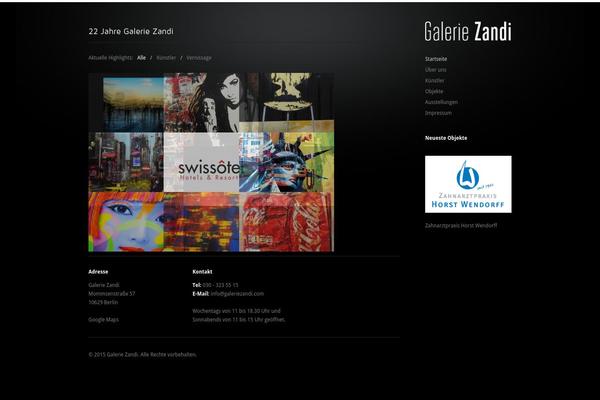Viewport: 600px width, 400px height.
Task: Open the Zahnarztpraxis Horst Wendorff caption link
Action: click(461, 225)
